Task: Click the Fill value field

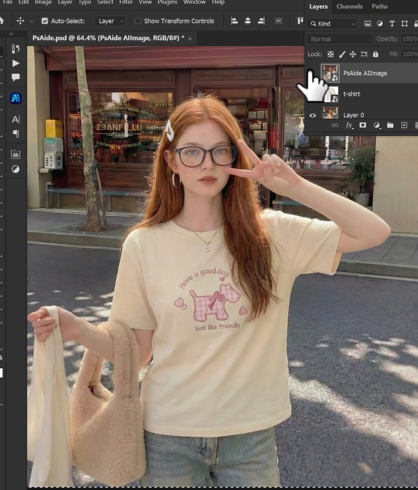Action: pyautogui.click(x=410, y=54)
